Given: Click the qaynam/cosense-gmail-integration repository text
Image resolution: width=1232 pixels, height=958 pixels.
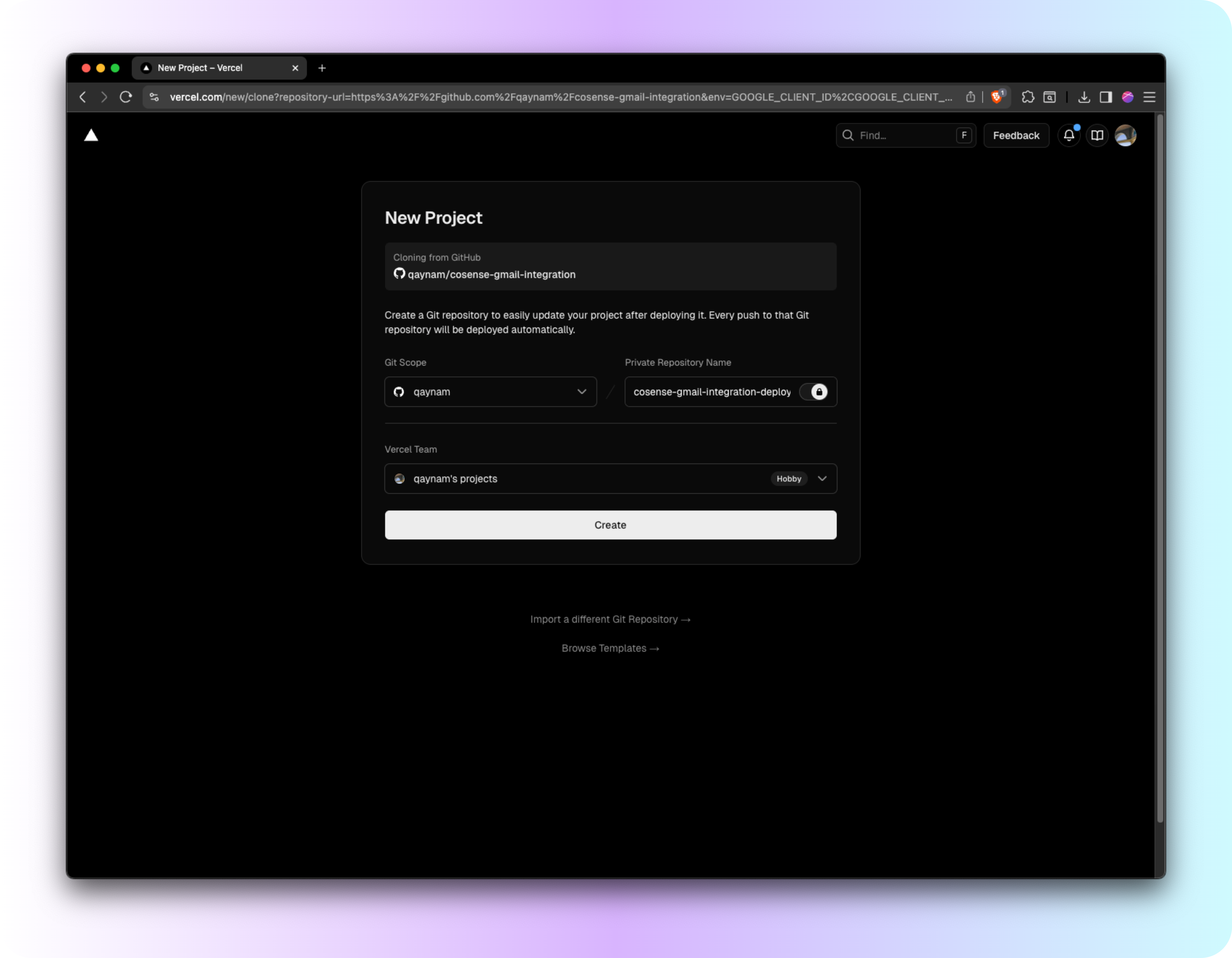Looking at the screenshot, I should 491,275.
